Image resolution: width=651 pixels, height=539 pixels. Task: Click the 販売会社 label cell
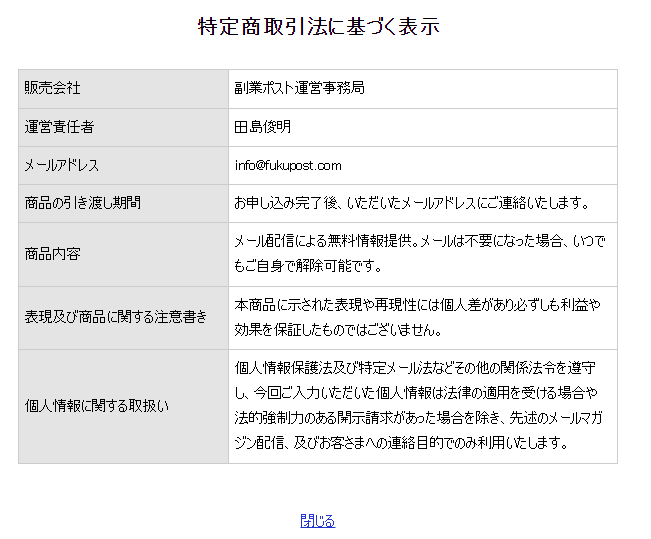click(123, 89)
